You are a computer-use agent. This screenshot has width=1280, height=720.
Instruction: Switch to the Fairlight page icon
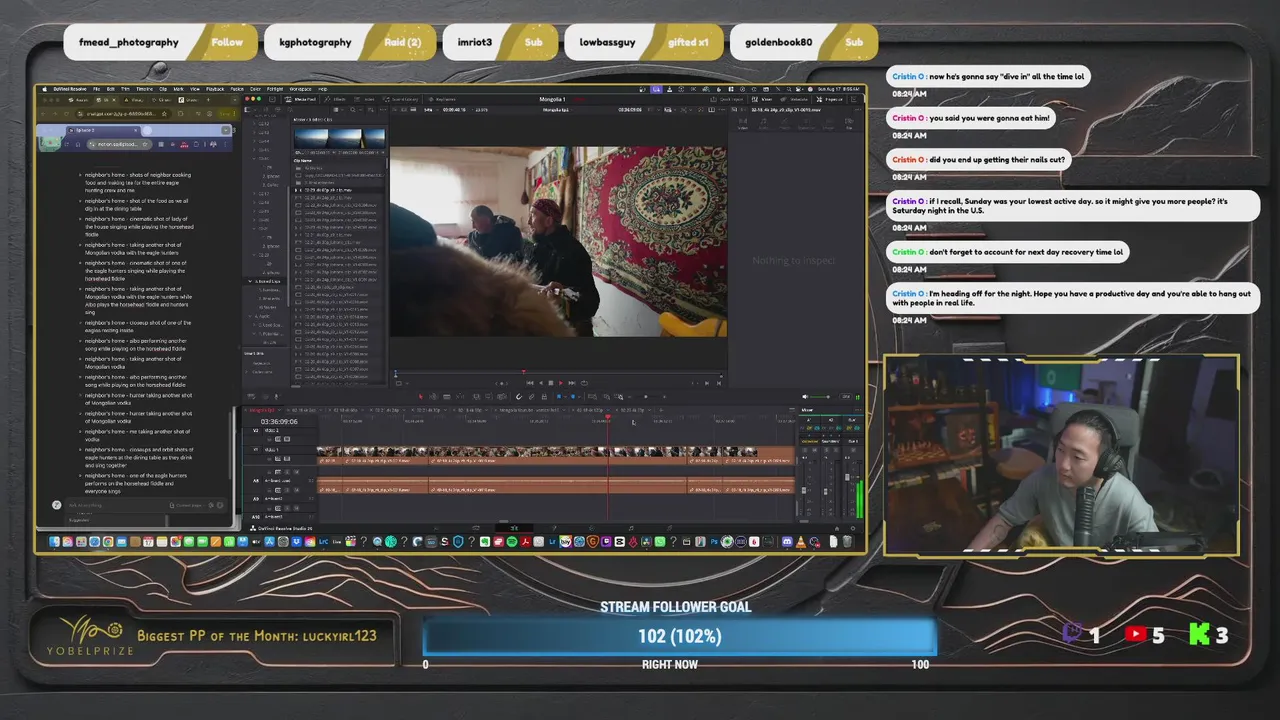pyautogui.click(x=630, y=528)
